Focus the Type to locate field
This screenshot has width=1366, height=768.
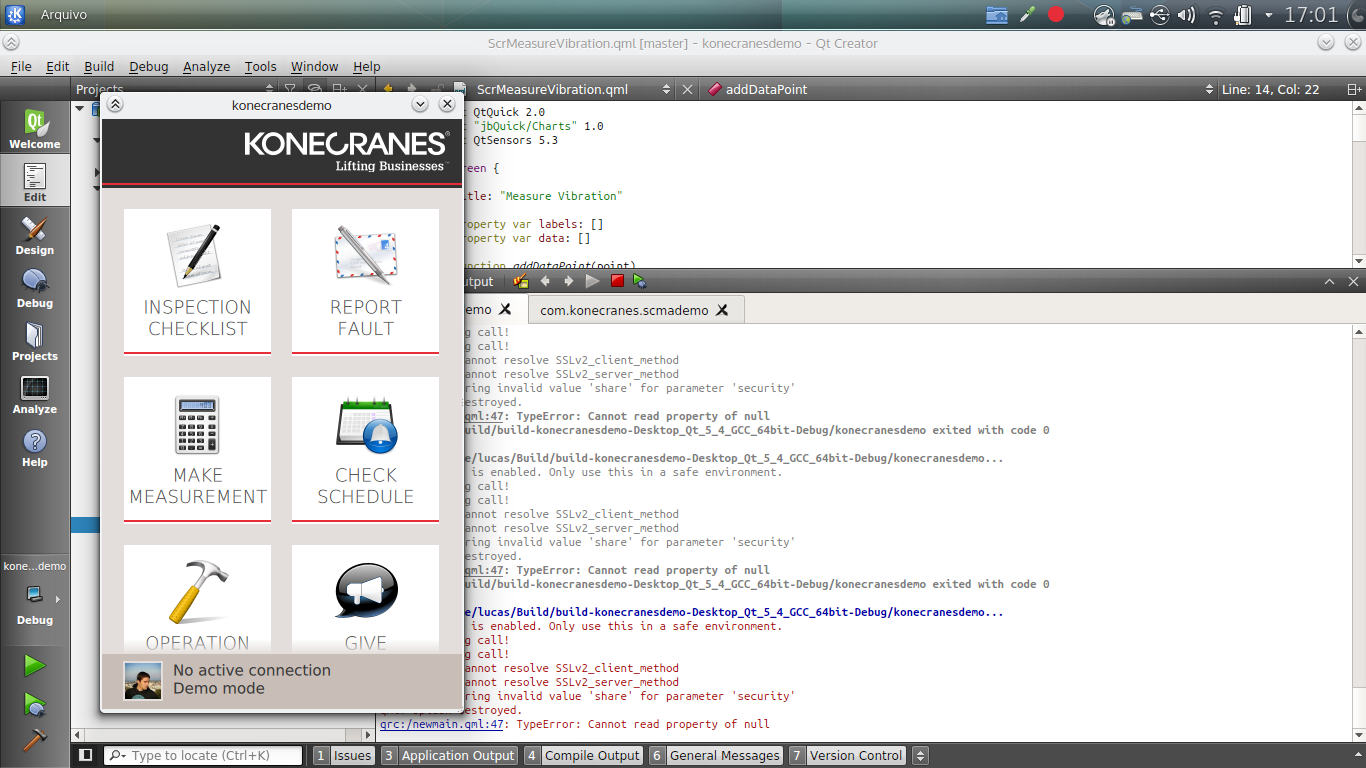click(x=203, y=756)
